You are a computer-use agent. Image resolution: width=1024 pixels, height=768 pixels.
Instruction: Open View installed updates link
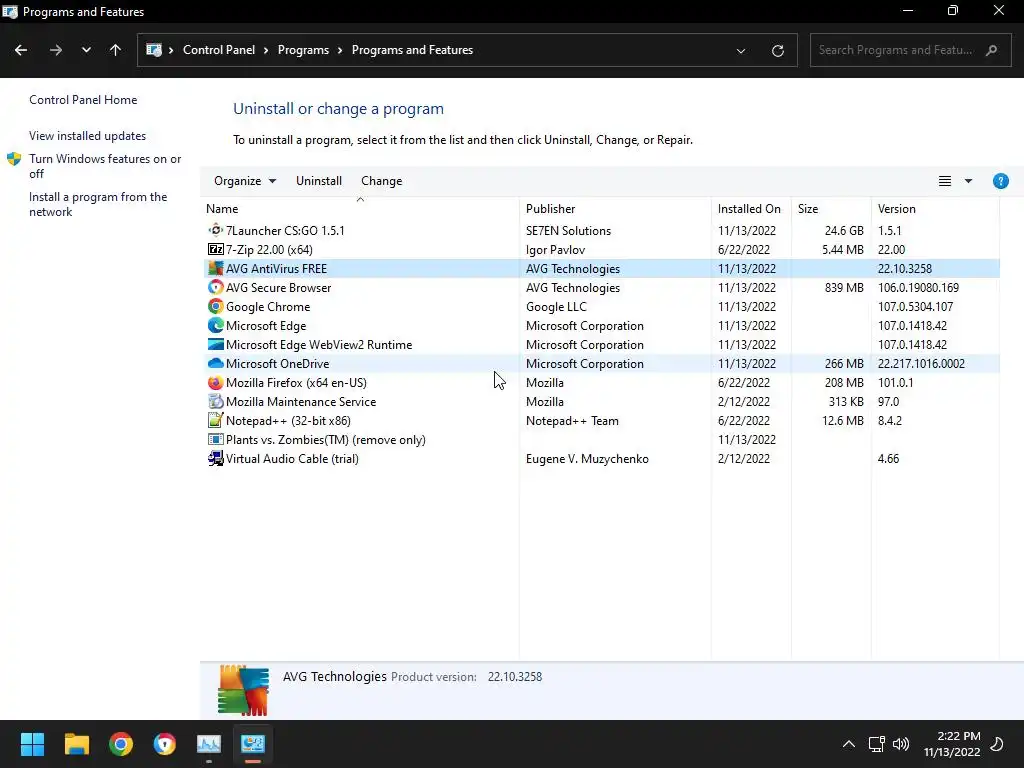[x=88, y=136]
